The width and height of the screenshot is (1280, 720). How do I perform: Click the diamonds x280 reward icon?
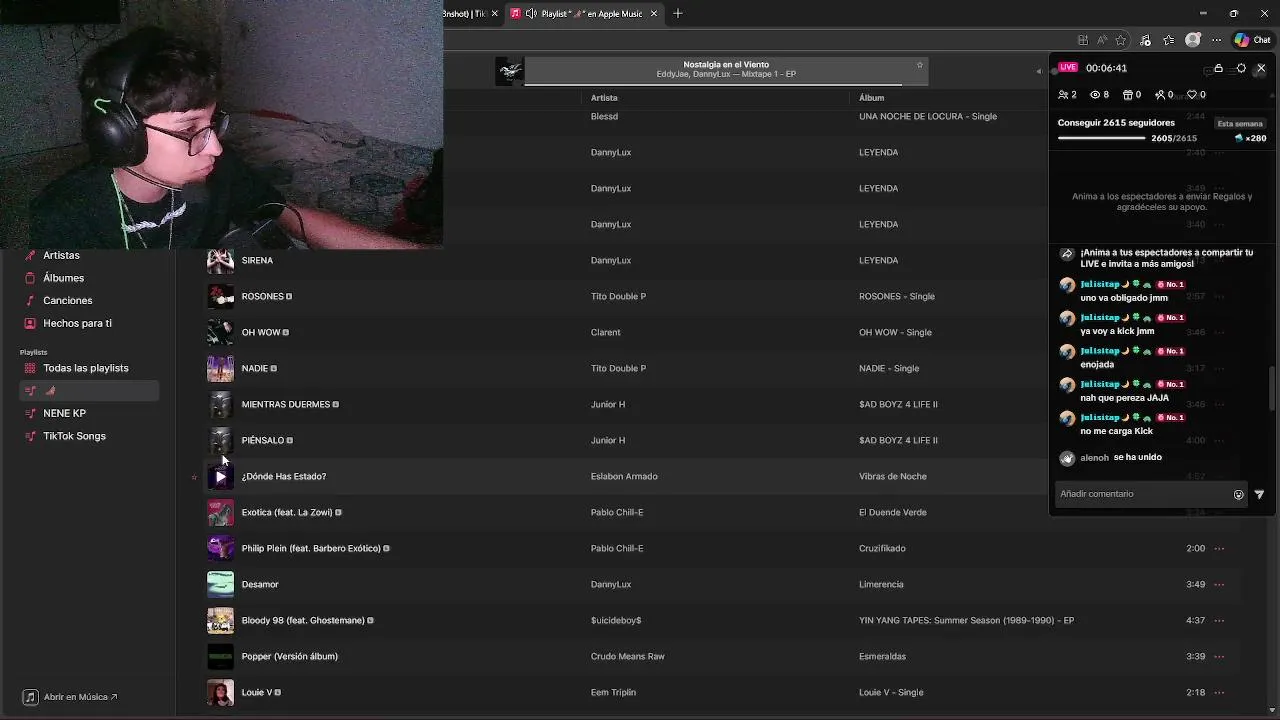tap(1251, 138)
